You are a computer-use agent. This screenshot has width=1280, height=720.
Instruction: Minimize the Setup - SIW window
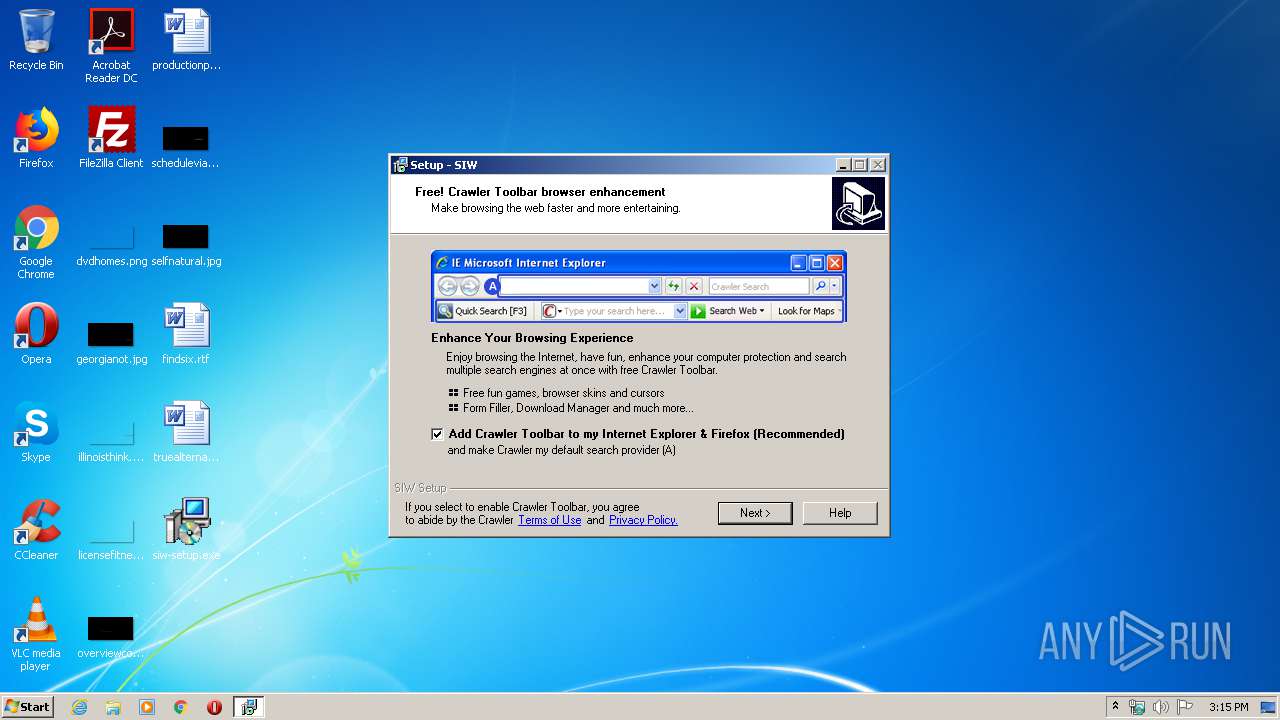[x=843, y=165]
